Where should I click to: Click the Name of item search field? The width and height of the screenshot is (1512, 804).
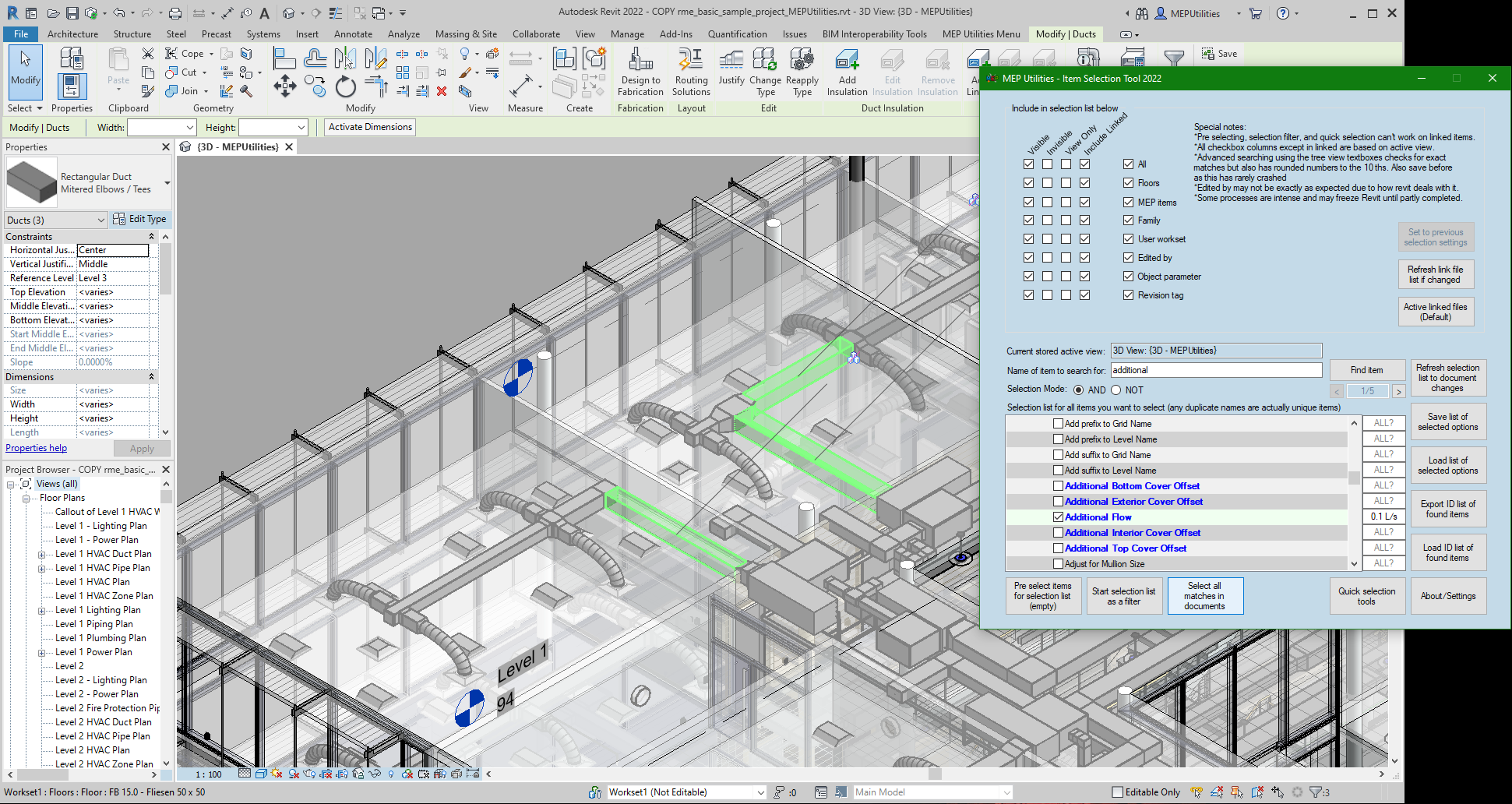tap(1216, 370)
